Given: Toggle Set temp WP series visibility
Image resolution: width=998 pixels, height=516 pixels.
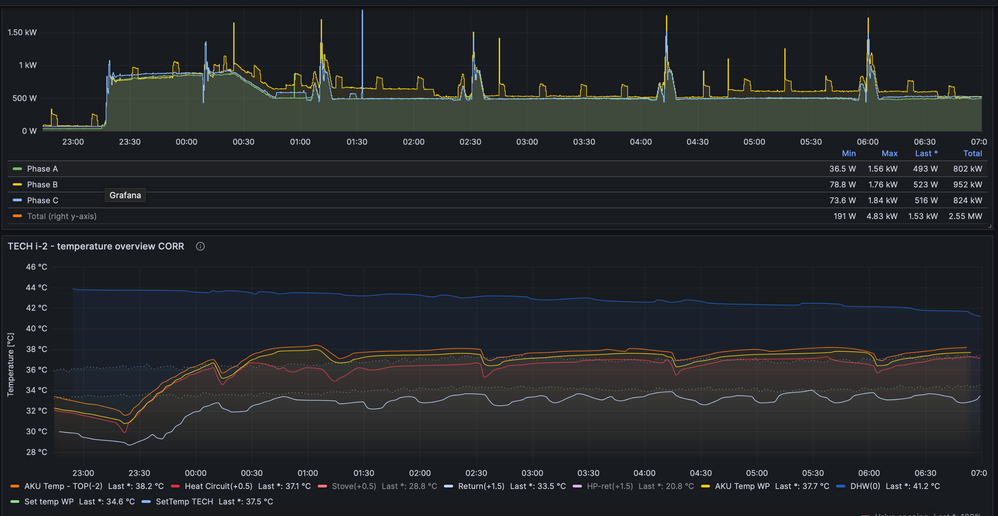Looking at the screenshot, I should tap(49, 501).
